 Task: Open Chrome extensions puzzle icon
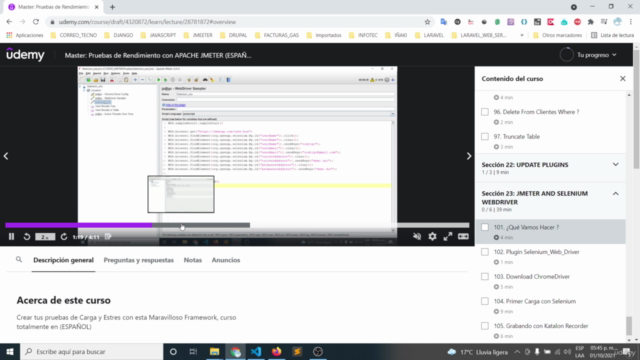591,22
